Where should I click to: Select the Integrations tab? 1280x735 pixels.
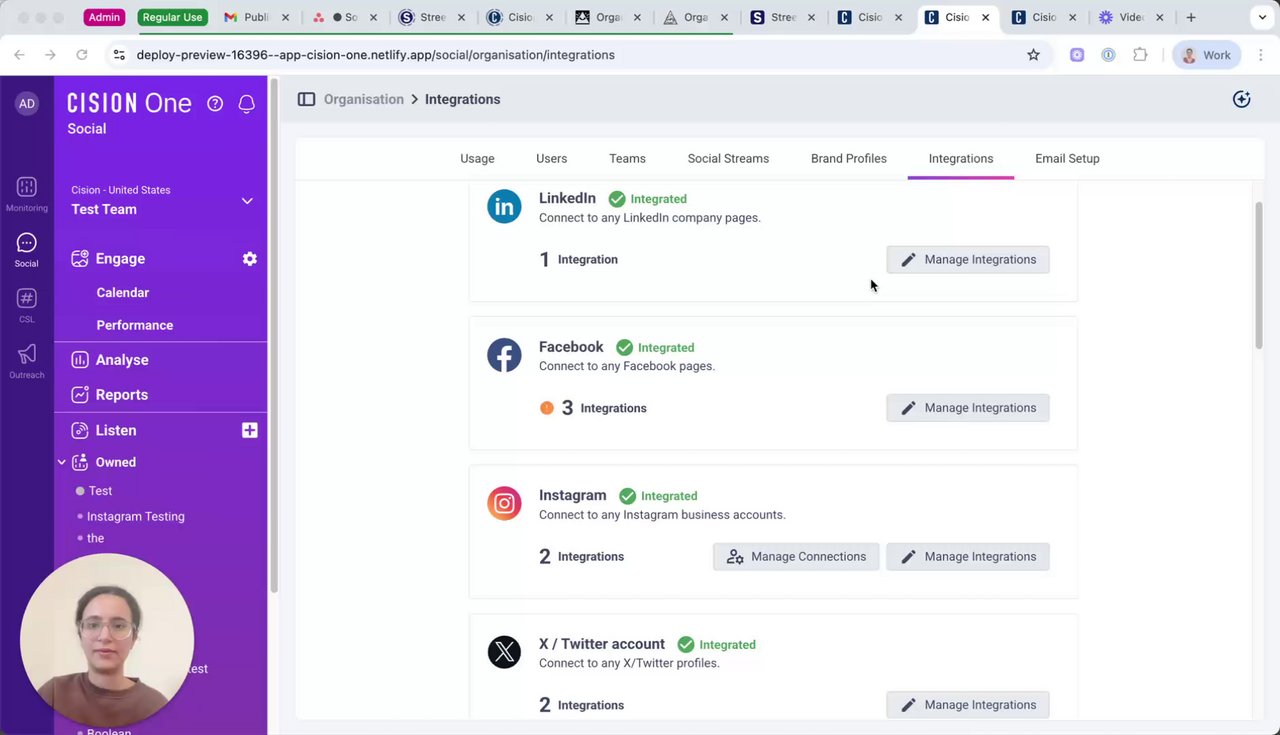(960, 158)
